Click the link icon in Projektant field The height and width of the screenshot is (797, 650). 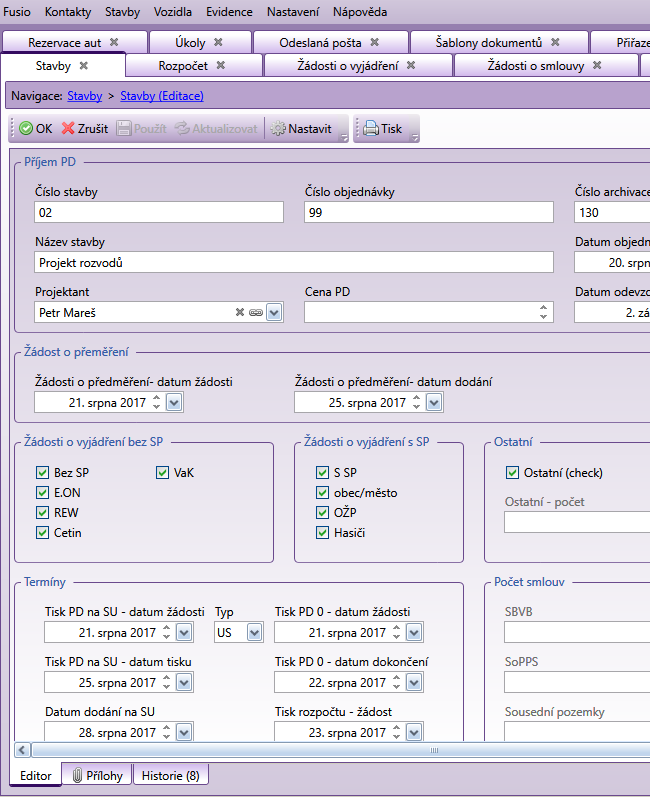(x=255, y=312)
